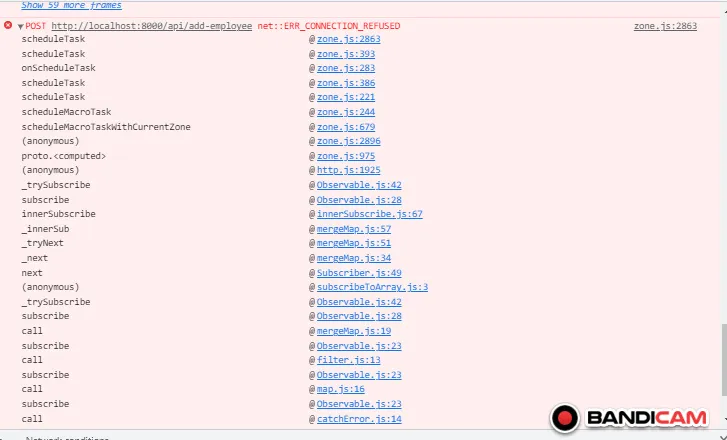Viewport: 727px width, 440px height.
Task: Open the Subscriber.js:49 source link
Action: 359,273
